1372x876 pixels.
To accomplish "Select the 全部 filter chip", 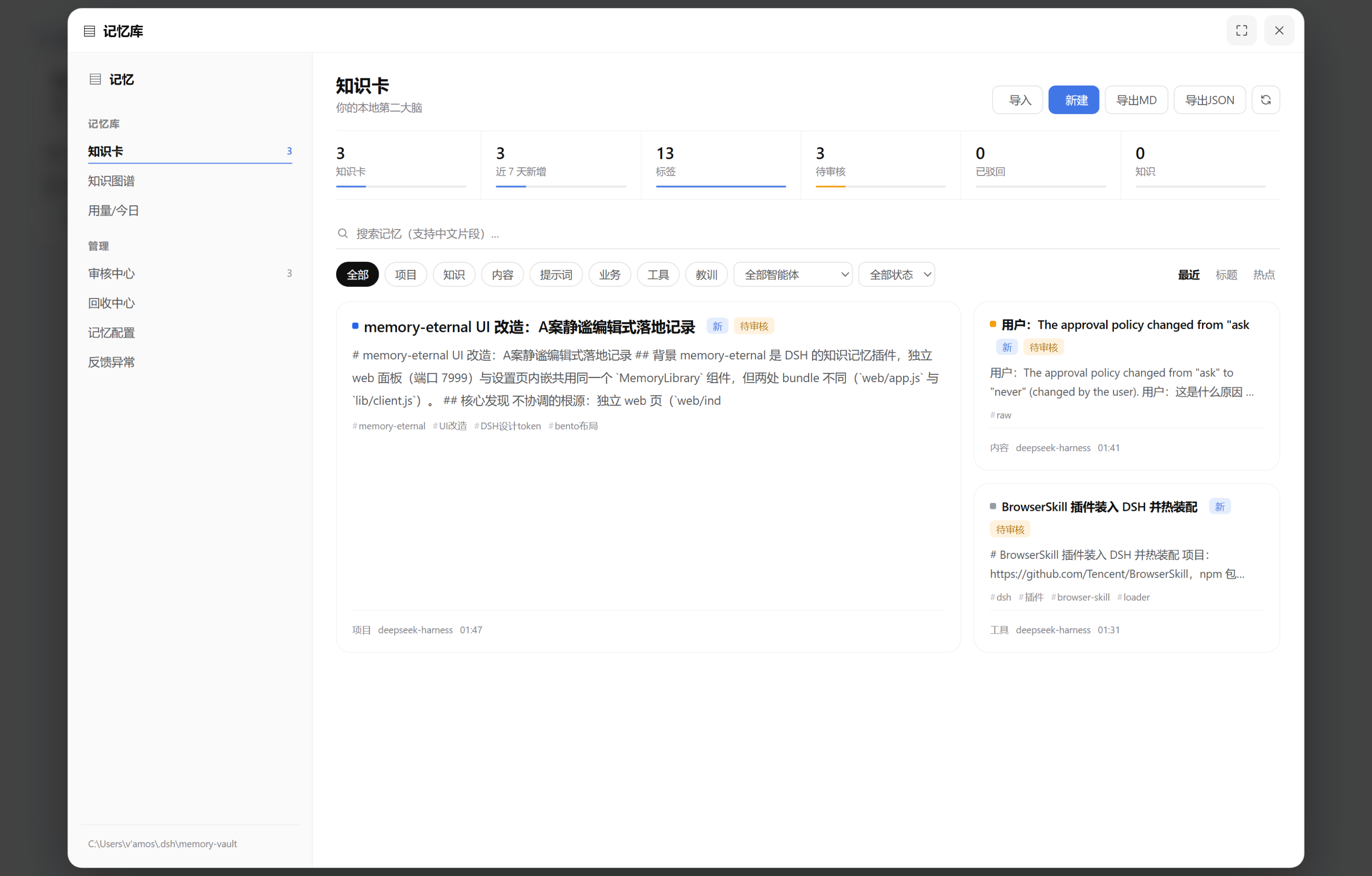I will [x=357, y=275].
